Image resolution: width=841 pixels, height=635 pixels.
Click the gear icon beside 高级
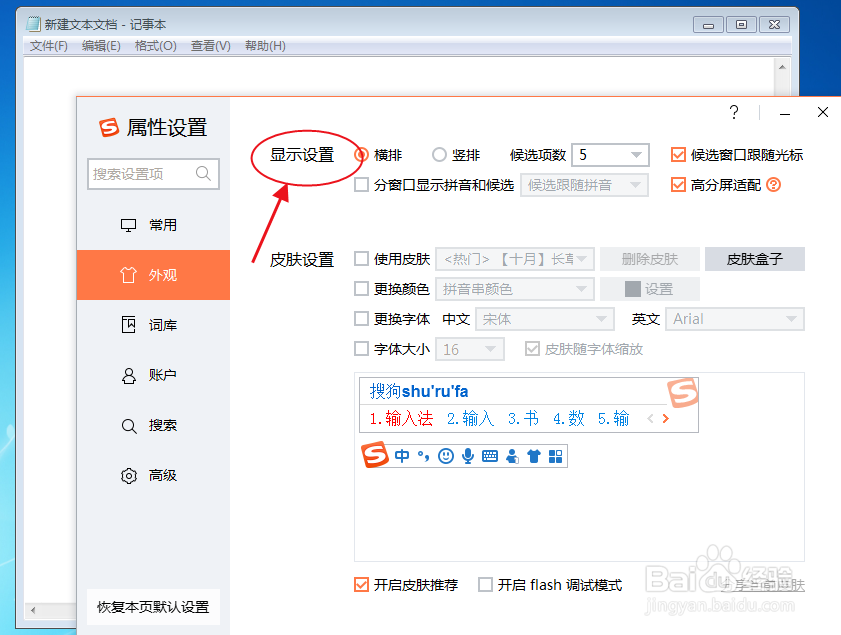point(129,476)
